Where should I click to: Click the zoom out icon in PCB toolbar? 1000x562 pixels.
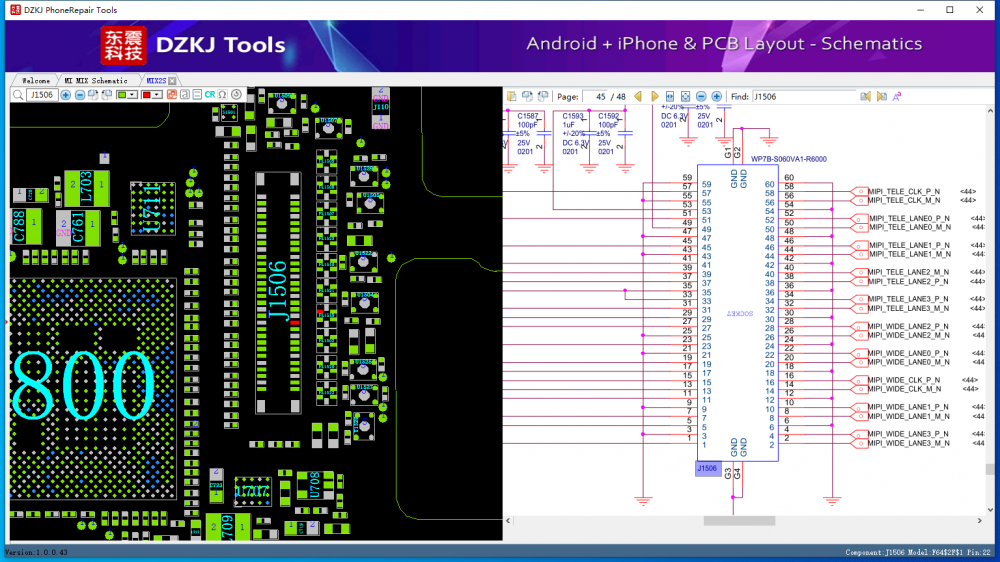tap(80, 95)
